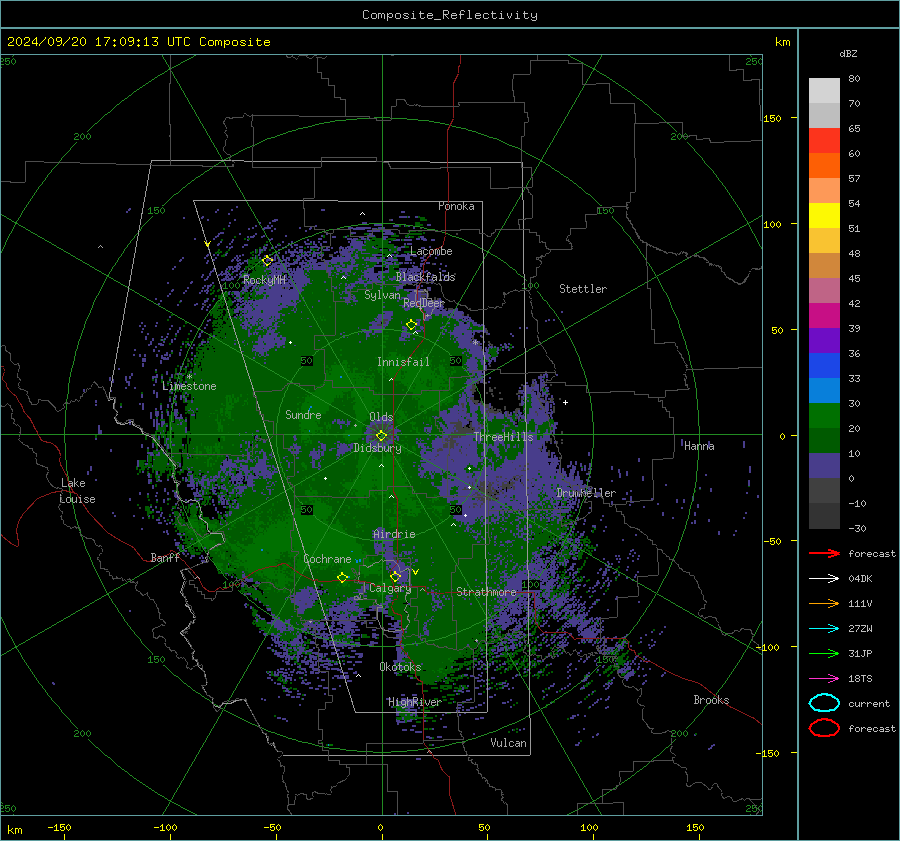Click the orange 111V arrow legend icon

click(x=824, y=603)
